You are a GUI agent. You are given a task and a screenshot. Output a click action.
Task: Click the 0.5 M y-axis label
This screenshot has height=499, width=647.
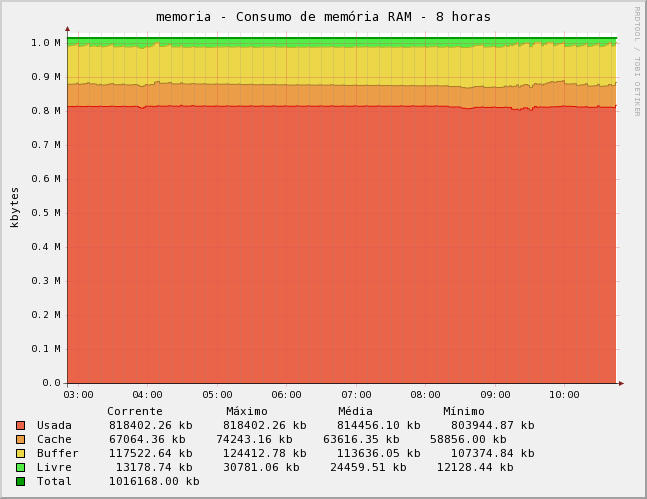46,213
